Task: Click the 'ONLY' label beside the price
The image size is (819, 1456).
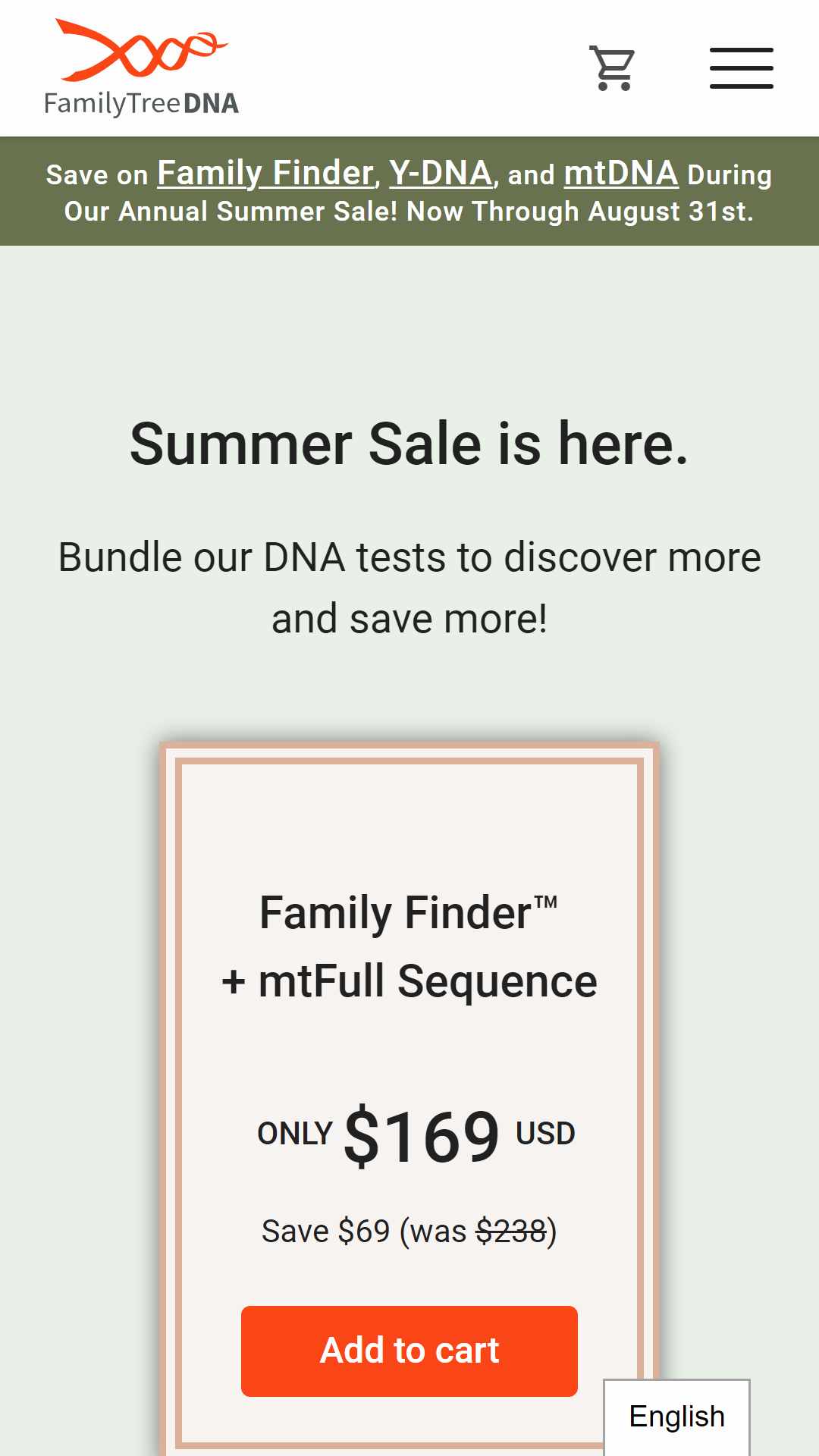Action: coord(295,1134)
